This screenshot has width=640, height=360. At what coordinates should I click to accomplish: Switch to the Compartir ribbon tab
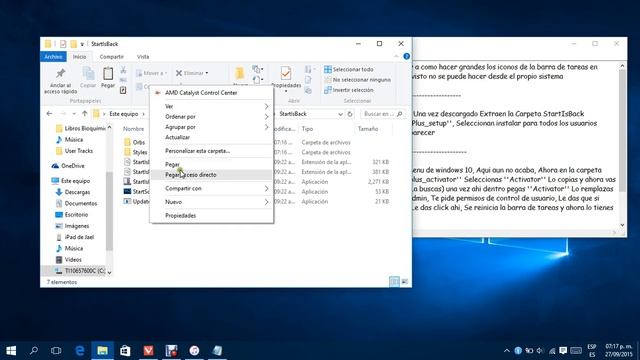(x=111, y=57)
